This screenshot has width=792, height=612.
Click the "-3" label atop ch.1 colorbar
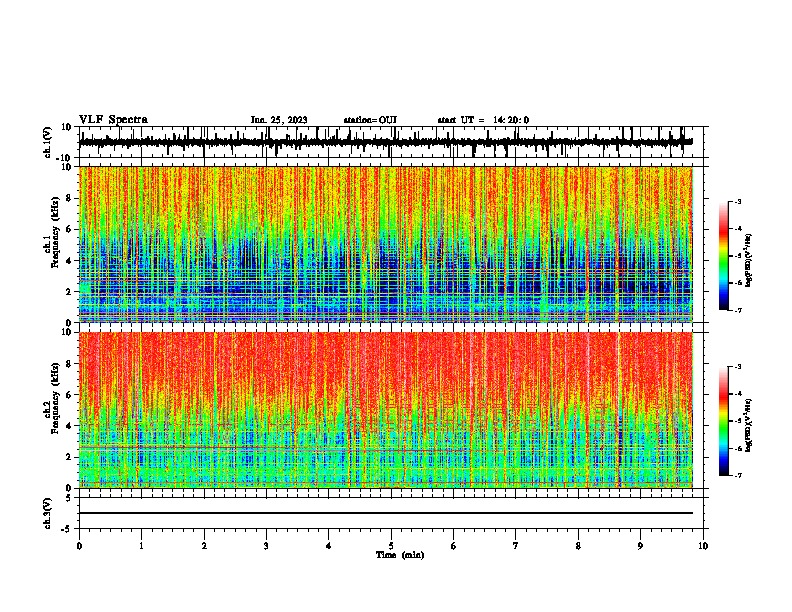click(737, 201)
